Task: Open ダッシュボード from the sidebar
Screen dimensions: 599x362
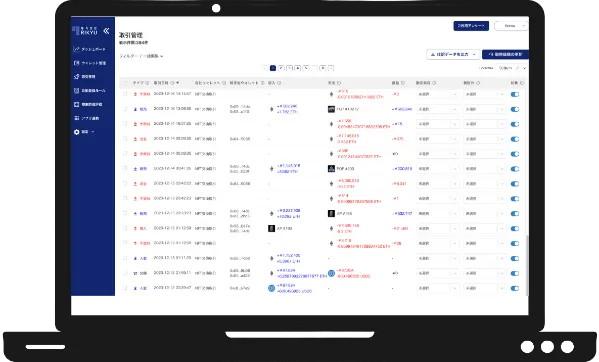Action: click(89, 49)
